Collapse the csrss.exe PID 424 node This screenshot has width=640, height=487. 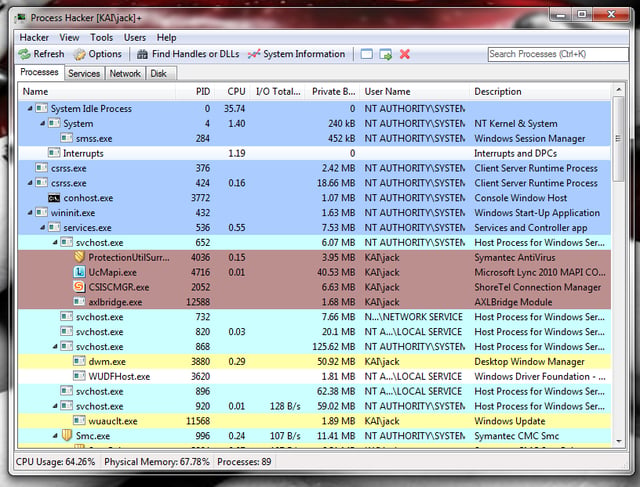tap(30, 183)
